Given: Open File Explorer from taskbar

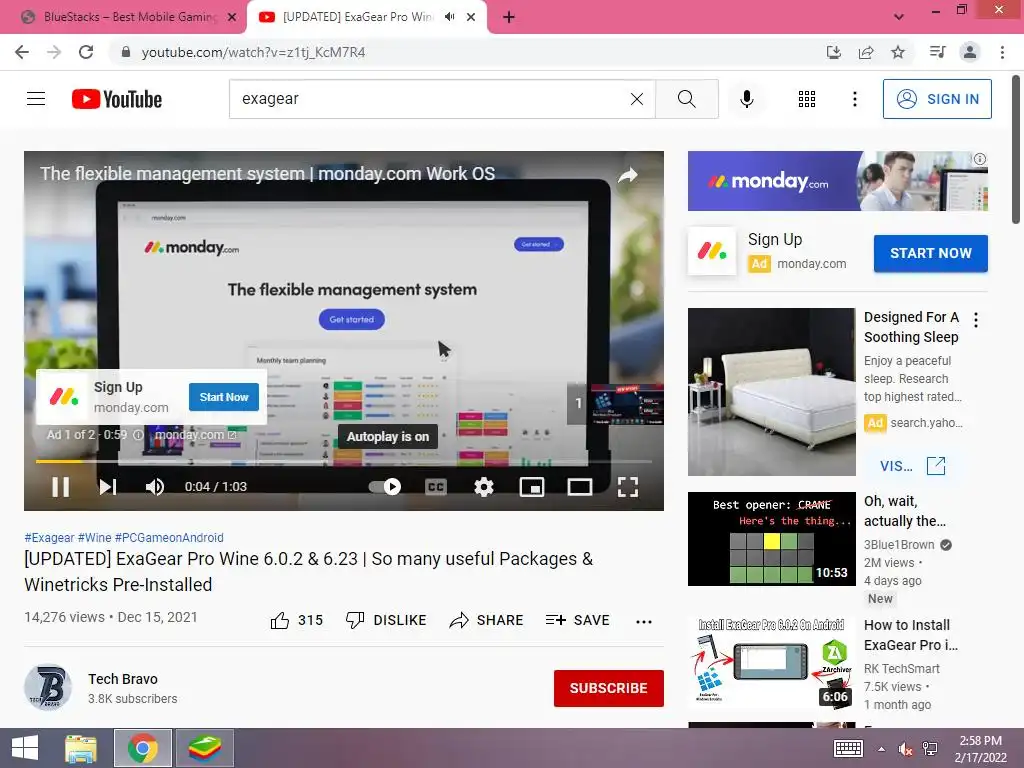Looking at the screenshot, I should (81, 748).
